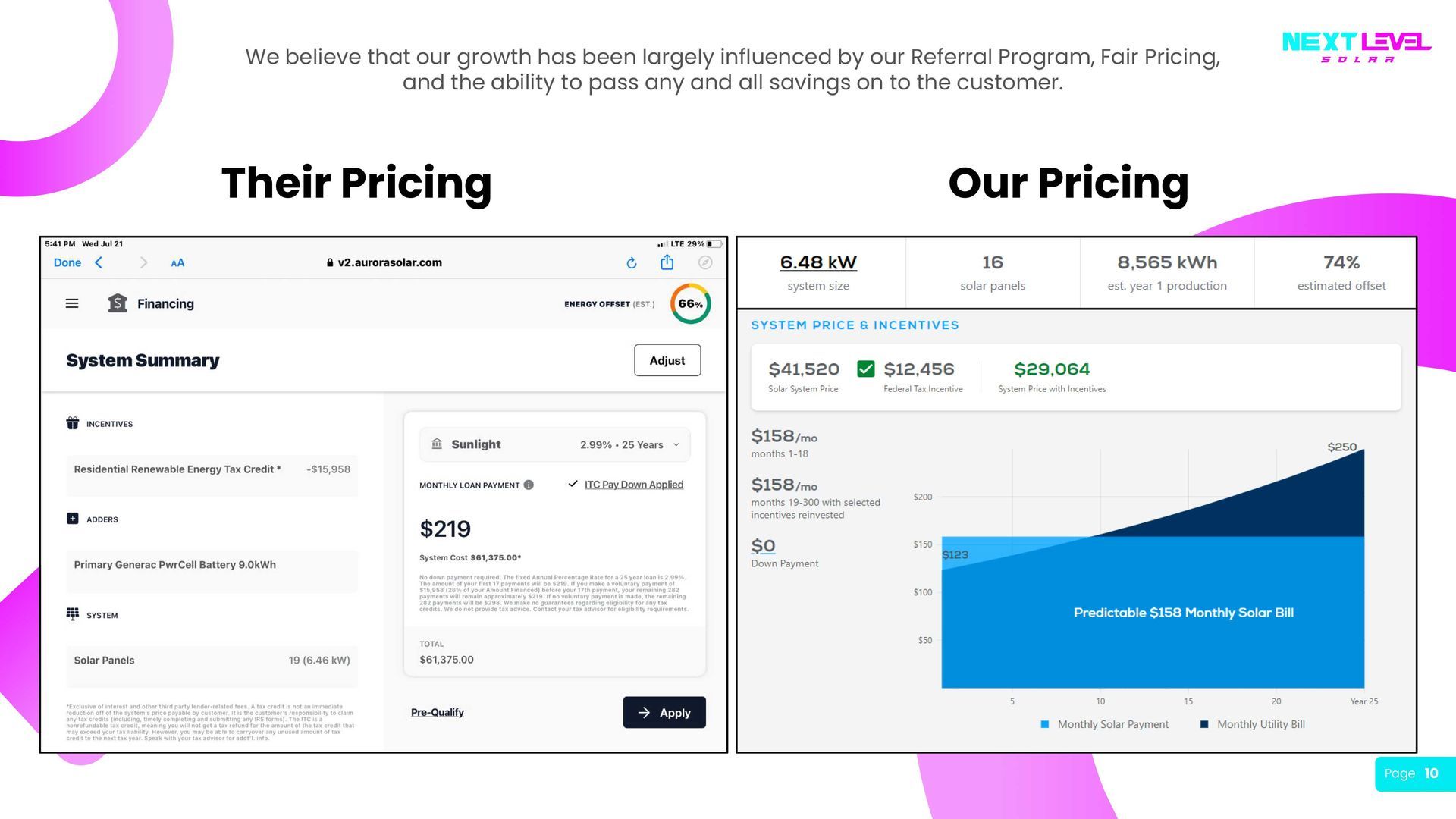Click the 6.48 kW system size link
This screenshot has width=1456, height=819.
point(818,262)
